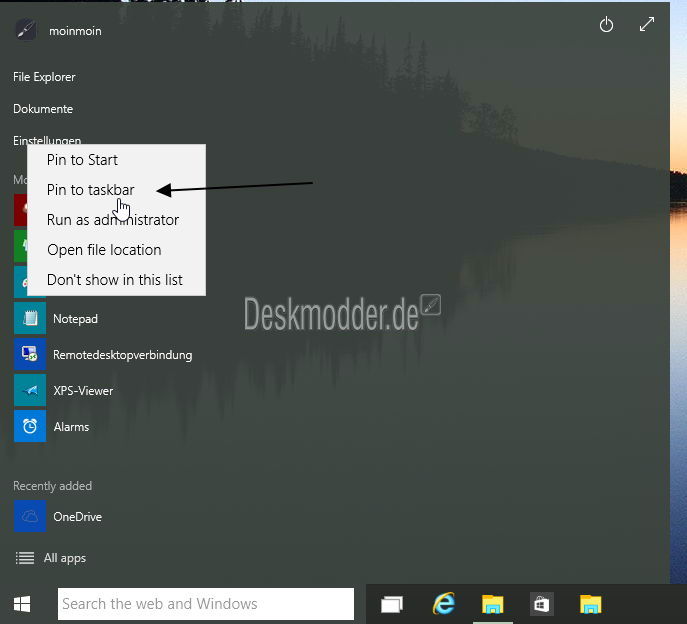
Task: Open All apps list
Action: (x=65, y=558)
